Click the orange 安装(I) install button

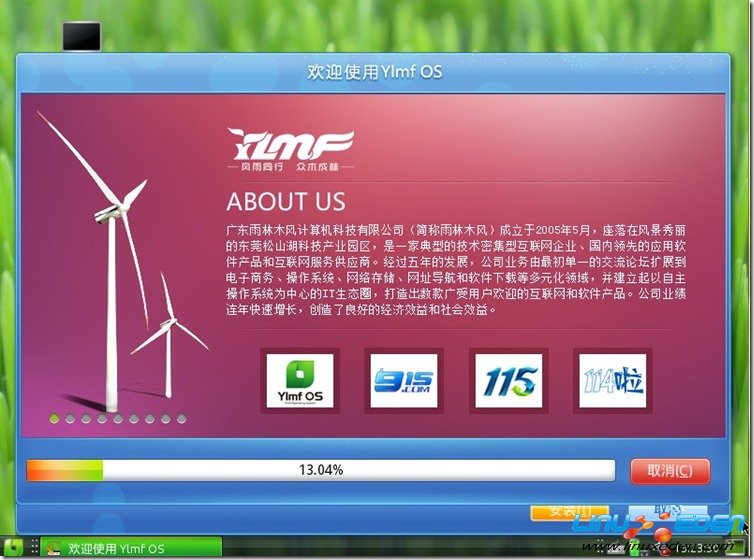click(569, 512)
